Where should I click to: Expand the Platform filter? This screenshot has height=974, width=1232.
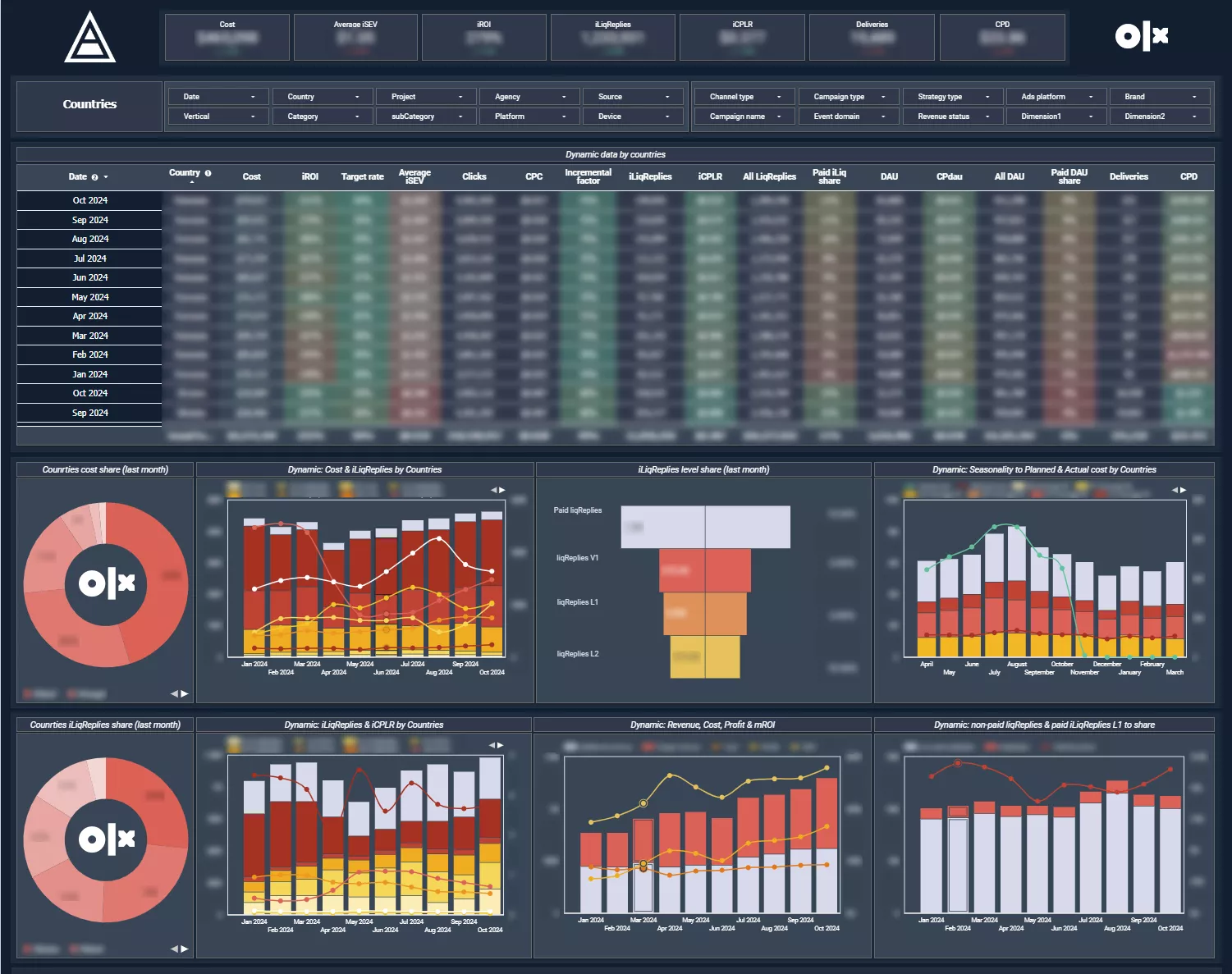529,117
